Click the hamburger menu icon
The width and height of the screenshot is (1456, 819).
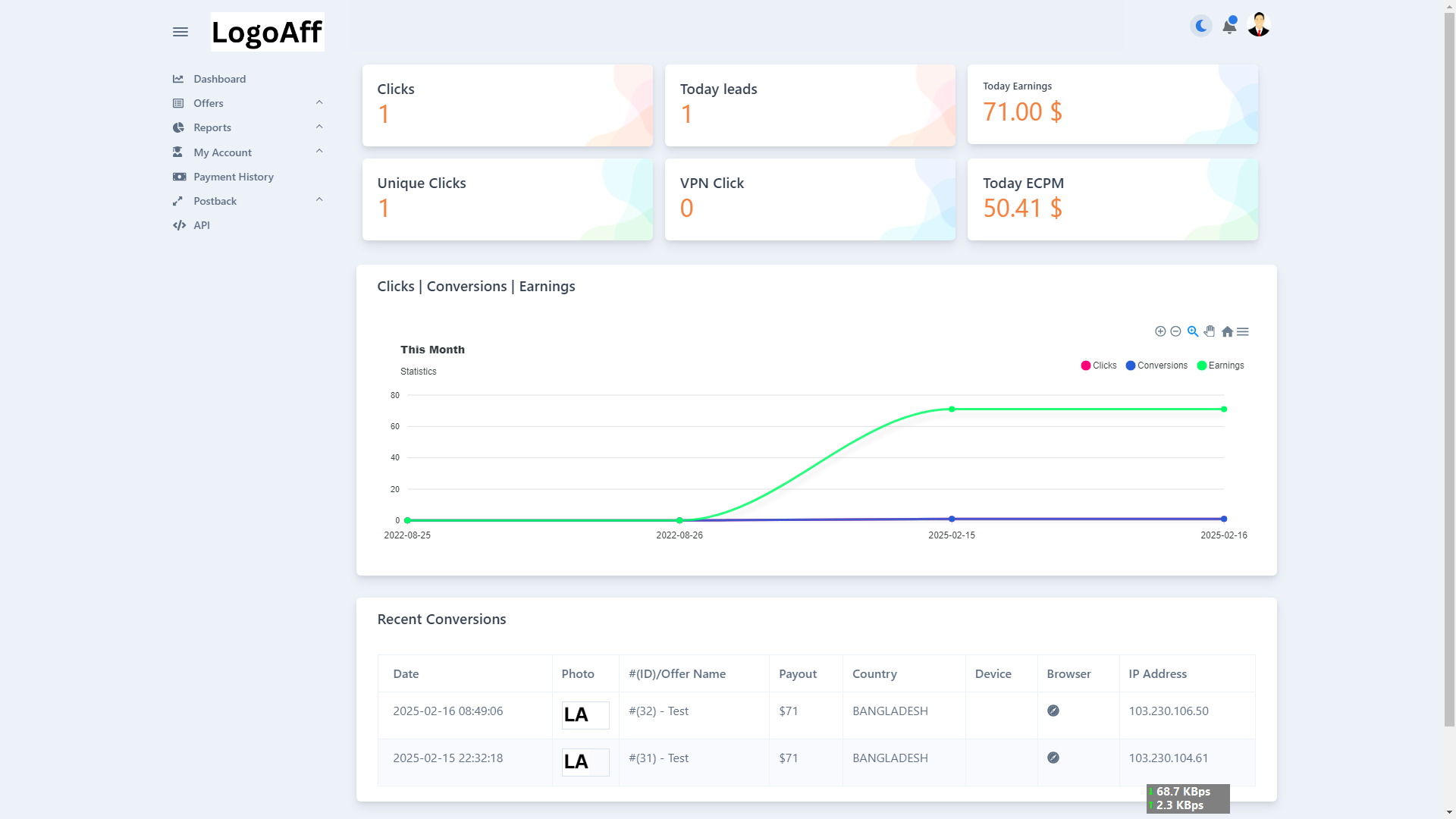(x=180, y=32)
